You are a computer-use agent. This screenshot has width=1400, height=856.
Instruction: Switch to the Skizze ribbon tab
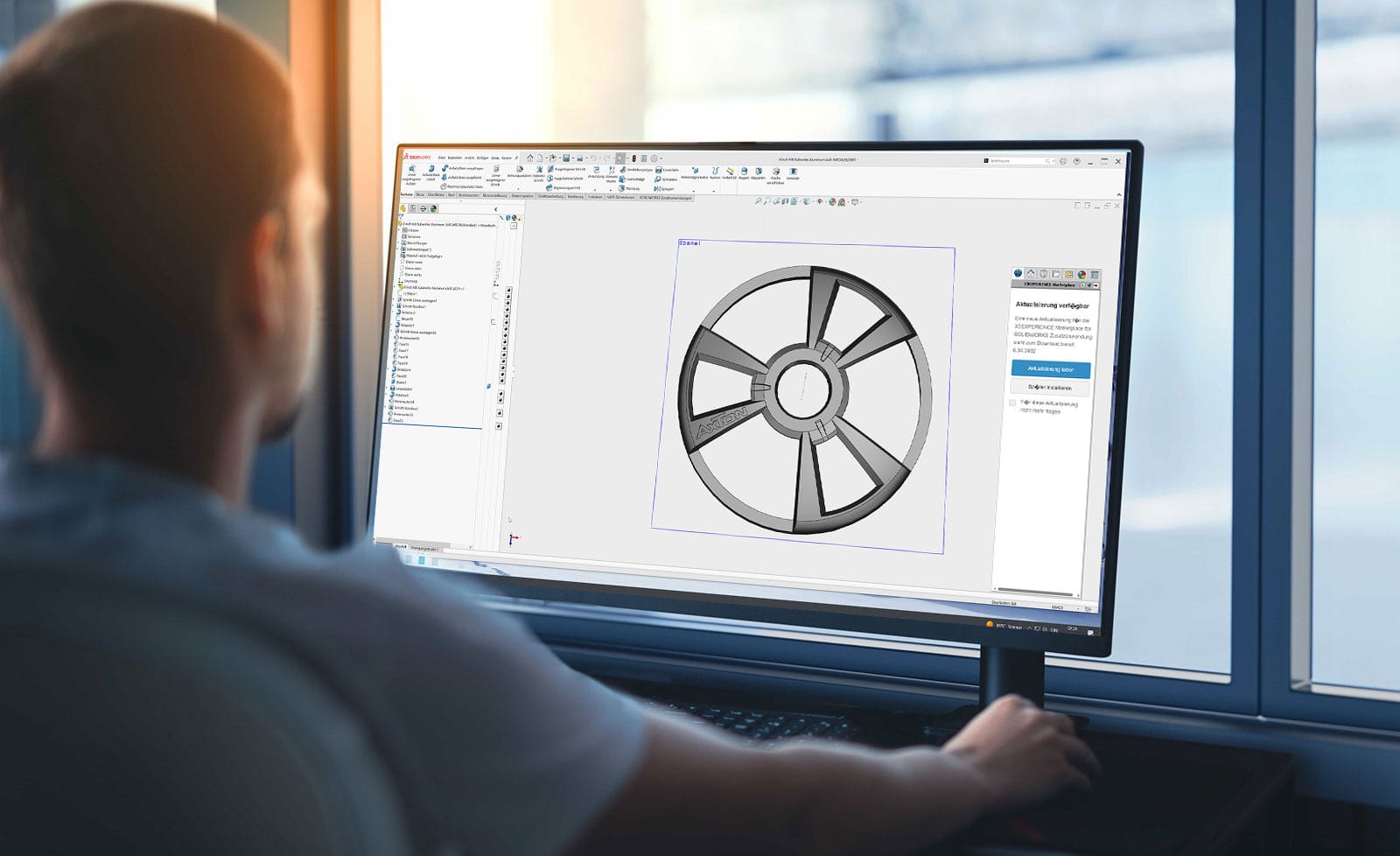click(420, 195)
